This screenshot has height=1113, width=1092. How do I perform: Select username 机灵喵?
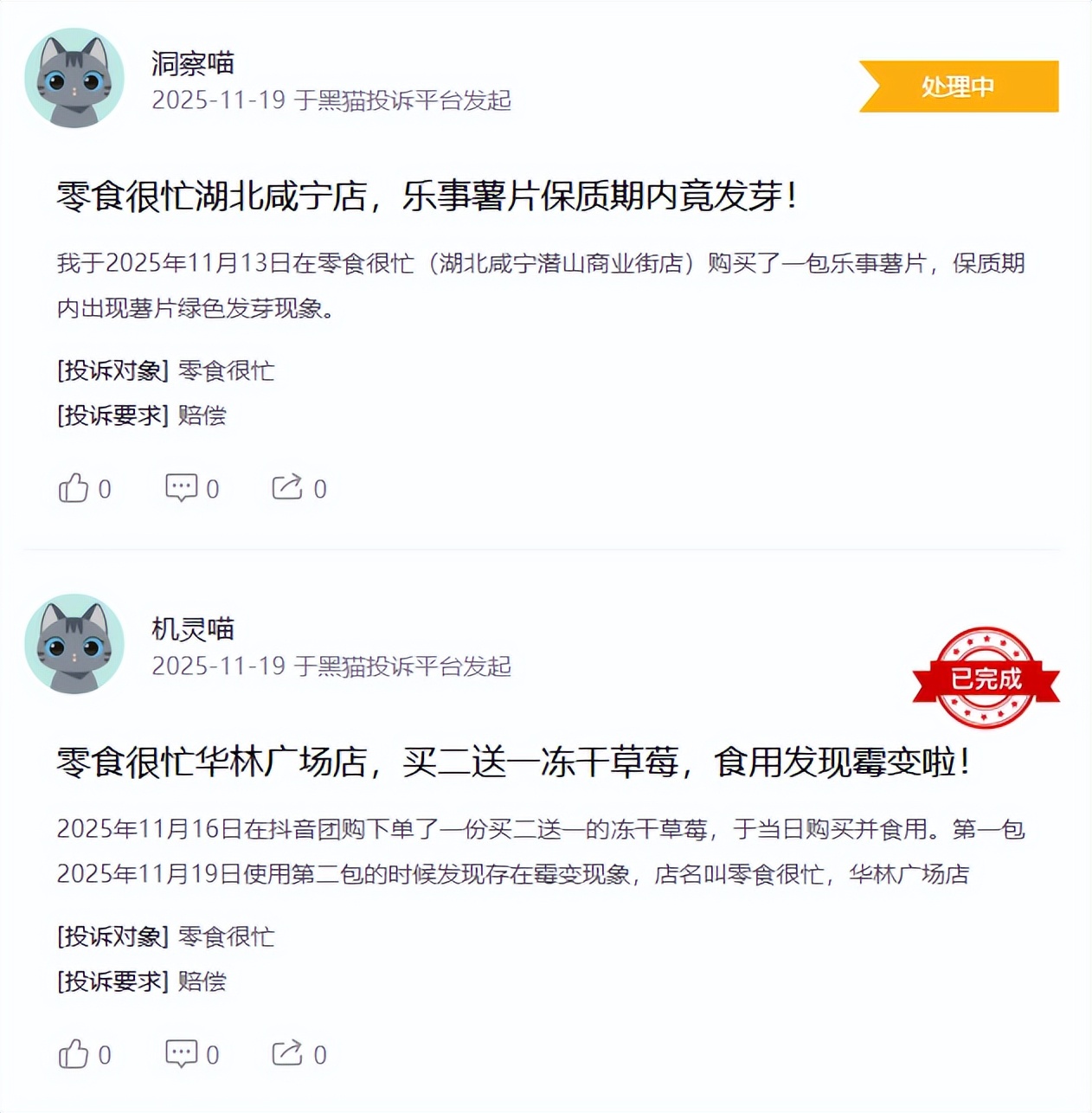193,629
